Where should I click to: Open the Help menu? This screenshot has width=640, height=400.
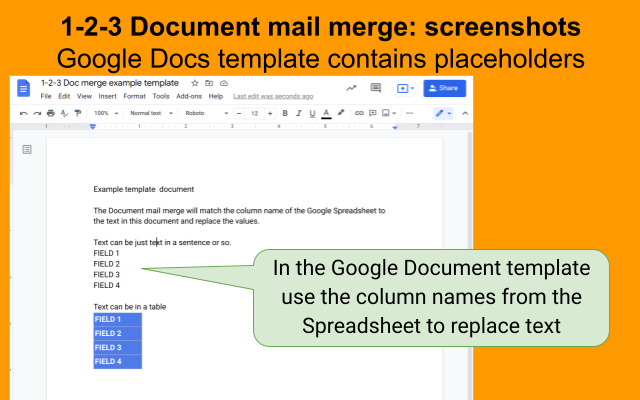[216, 96]
